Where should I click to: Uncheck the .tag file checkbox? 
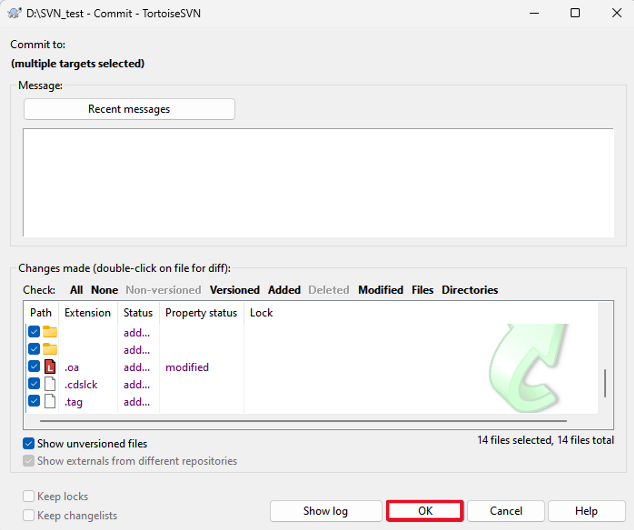[x=34, y=401]
